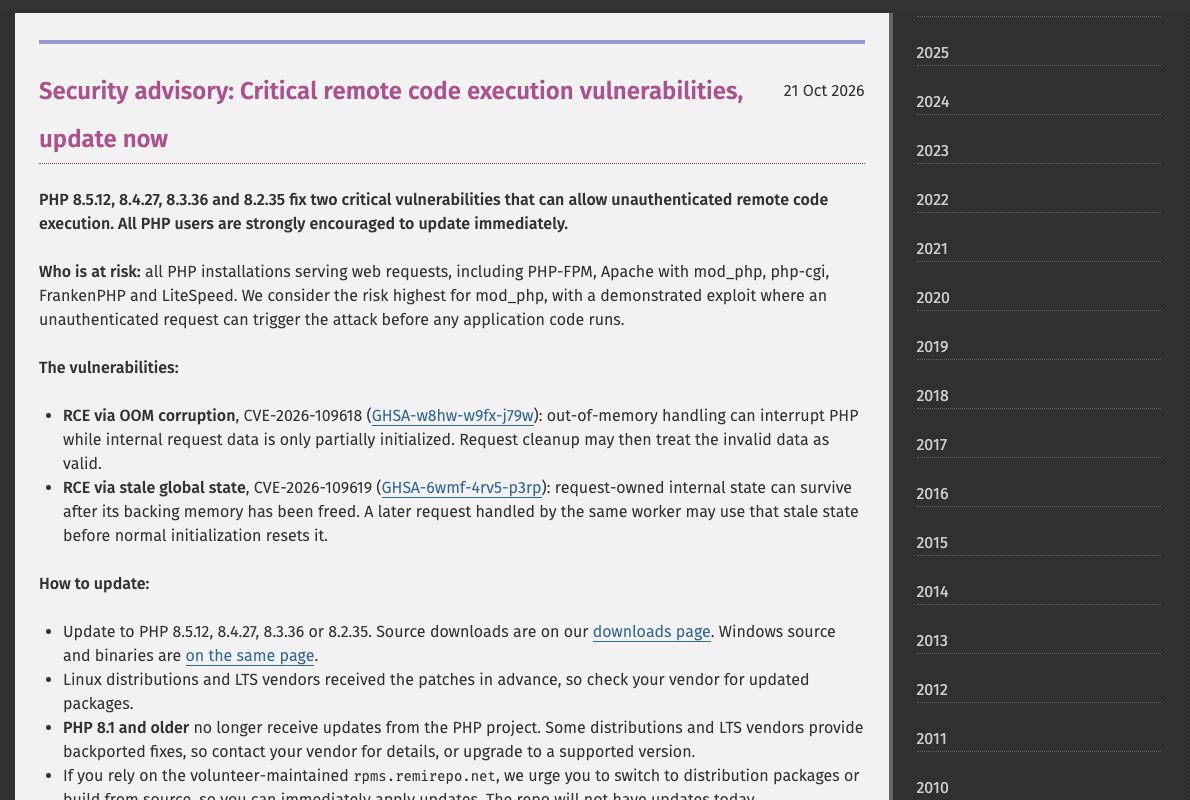
Task: Go to the 2011 archive year
Action: pos(931,739)
